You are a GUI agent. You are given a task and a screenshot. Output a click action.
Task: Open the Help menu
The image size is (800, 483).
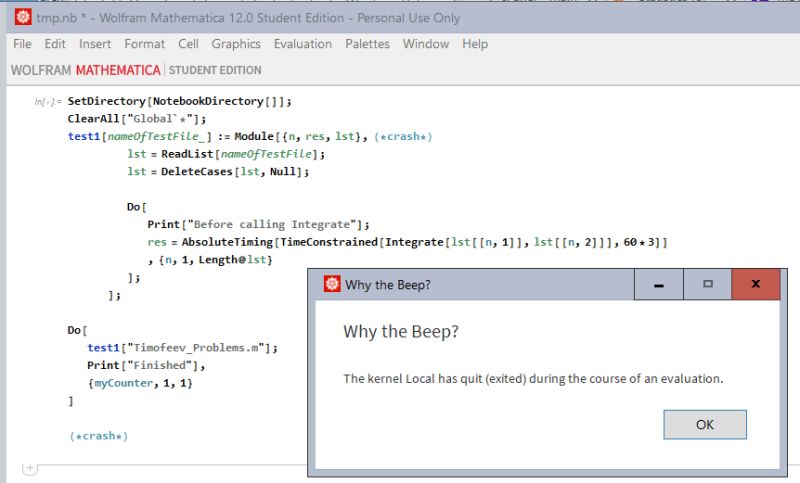(475, 44)
